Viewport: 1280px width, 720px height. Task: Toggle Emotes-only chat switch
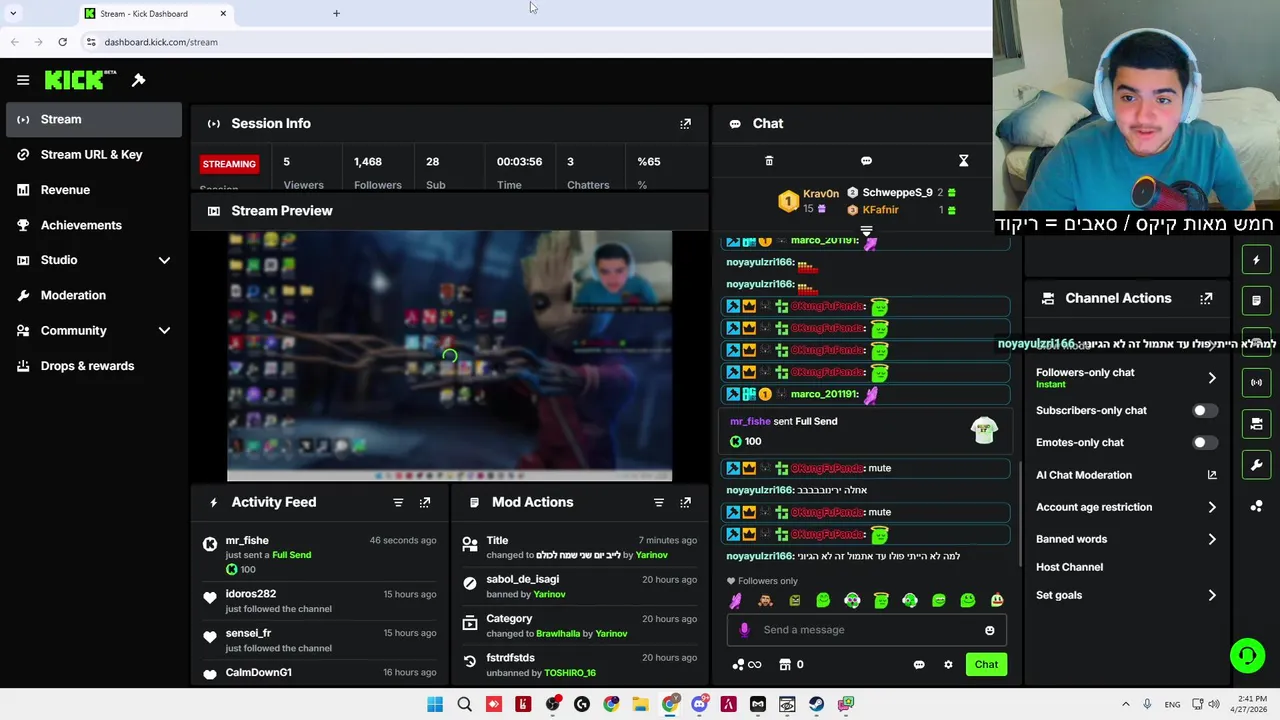[x=1203, y=443]
